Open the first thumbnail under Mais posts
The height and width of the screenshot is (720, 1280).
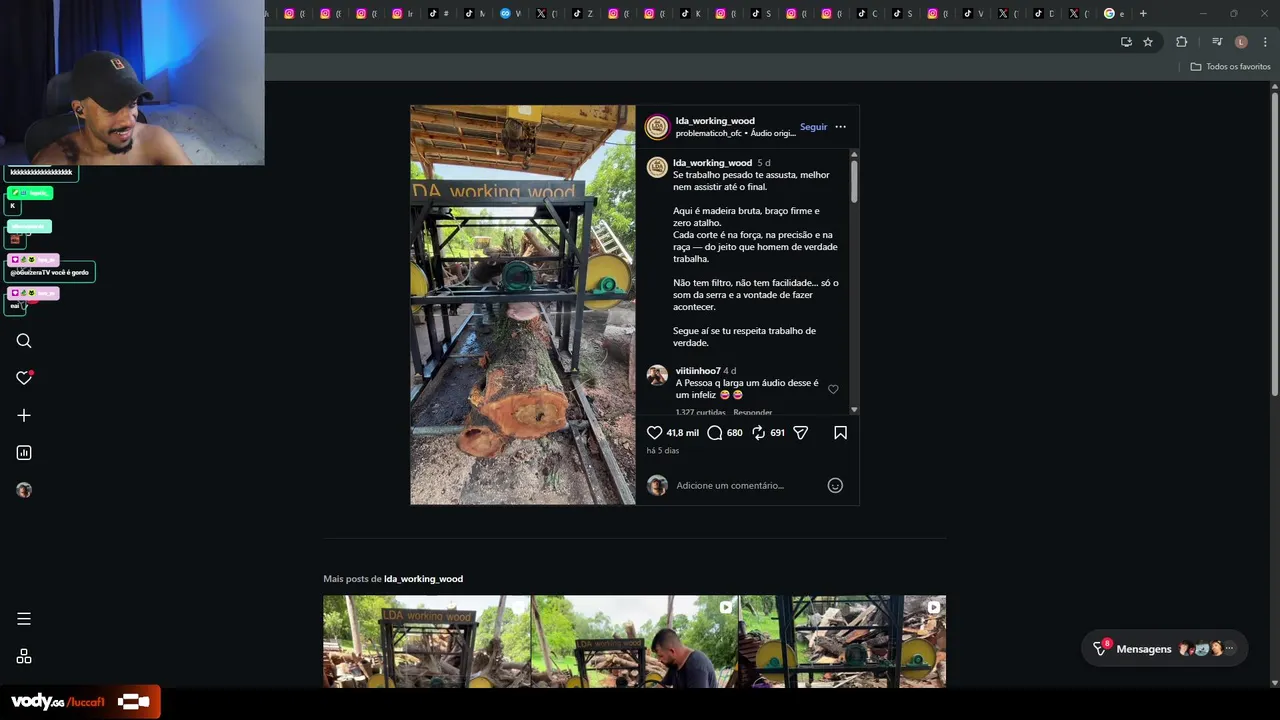click(427, 641)
